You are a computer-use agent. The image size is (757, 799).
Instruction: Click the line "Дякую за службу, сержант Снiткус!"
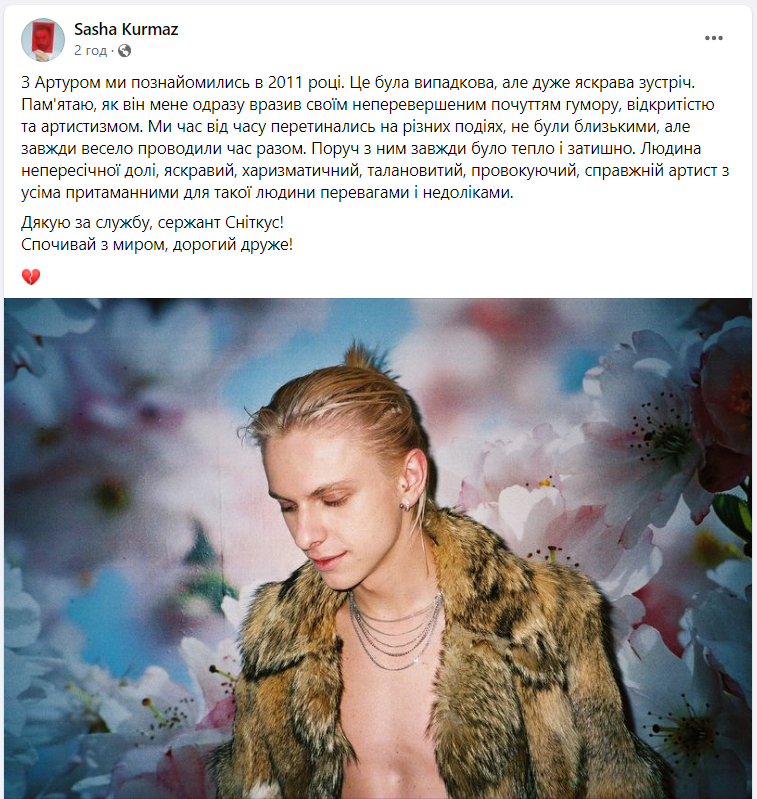152,223
